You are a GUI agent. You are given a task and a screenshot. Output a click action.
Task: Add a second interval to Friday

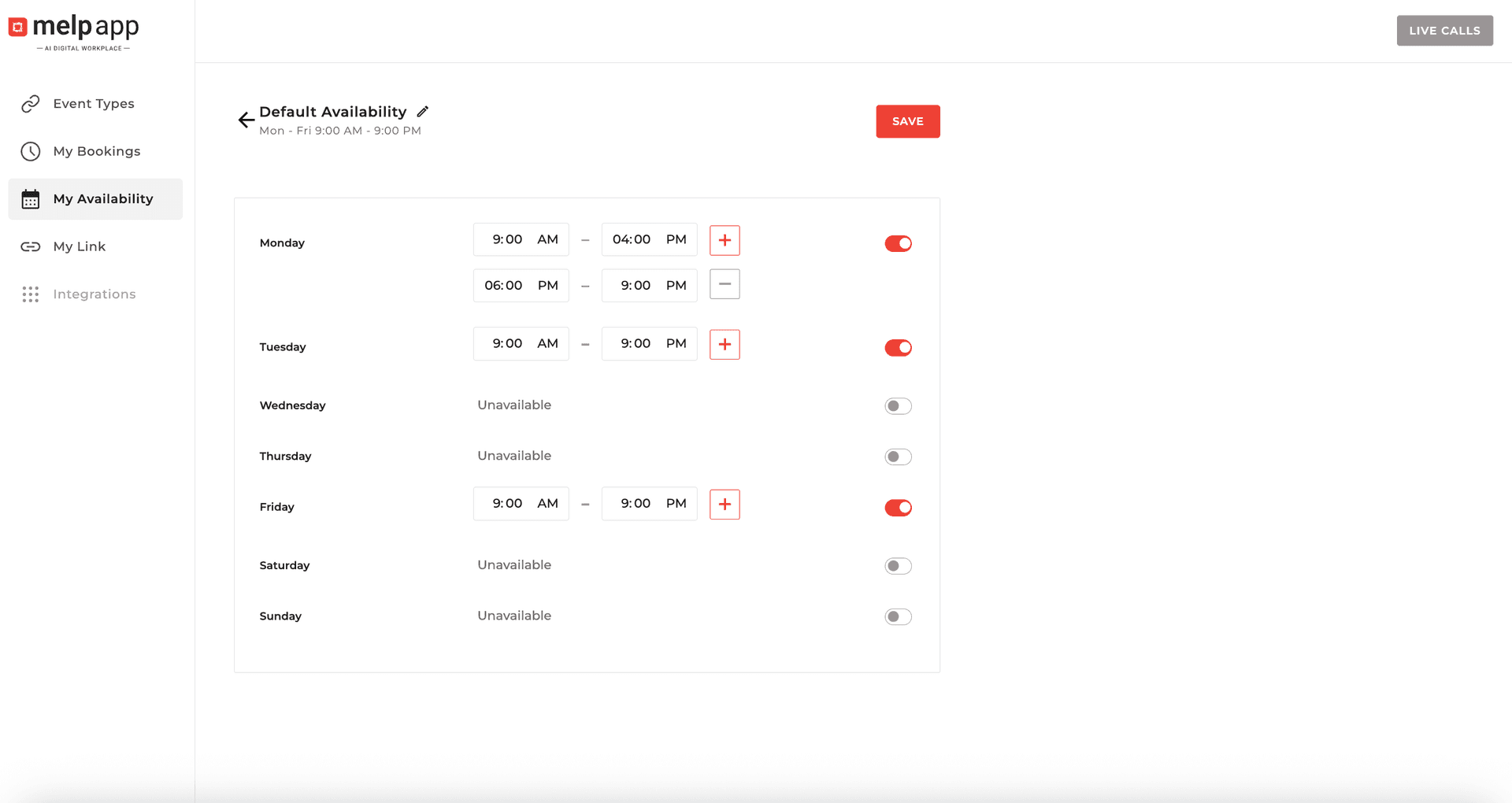point(724,504)
